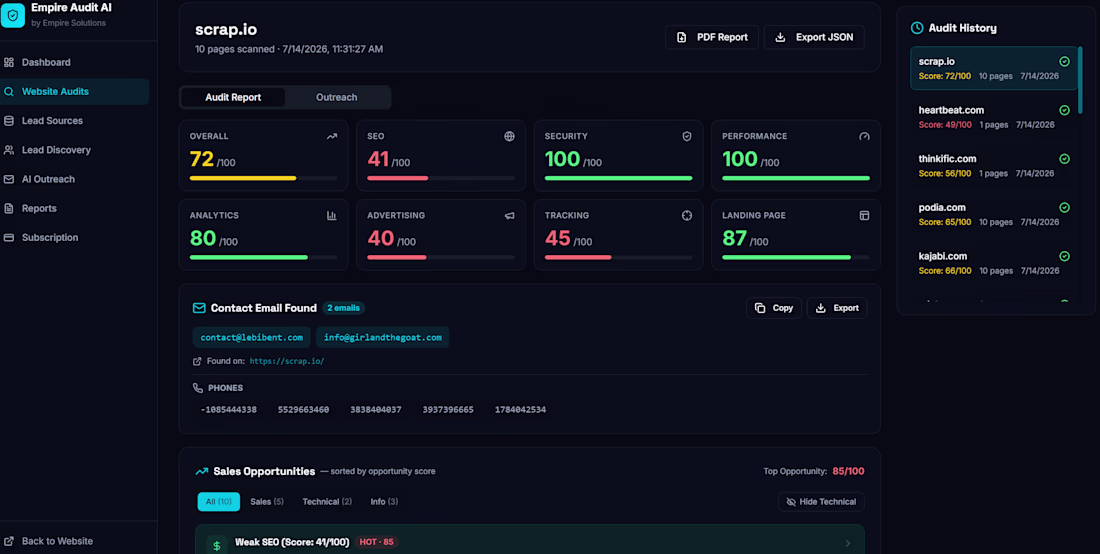Screen dimensions: 1100x554
Task: Click Export JSON button
Action: 814,37
